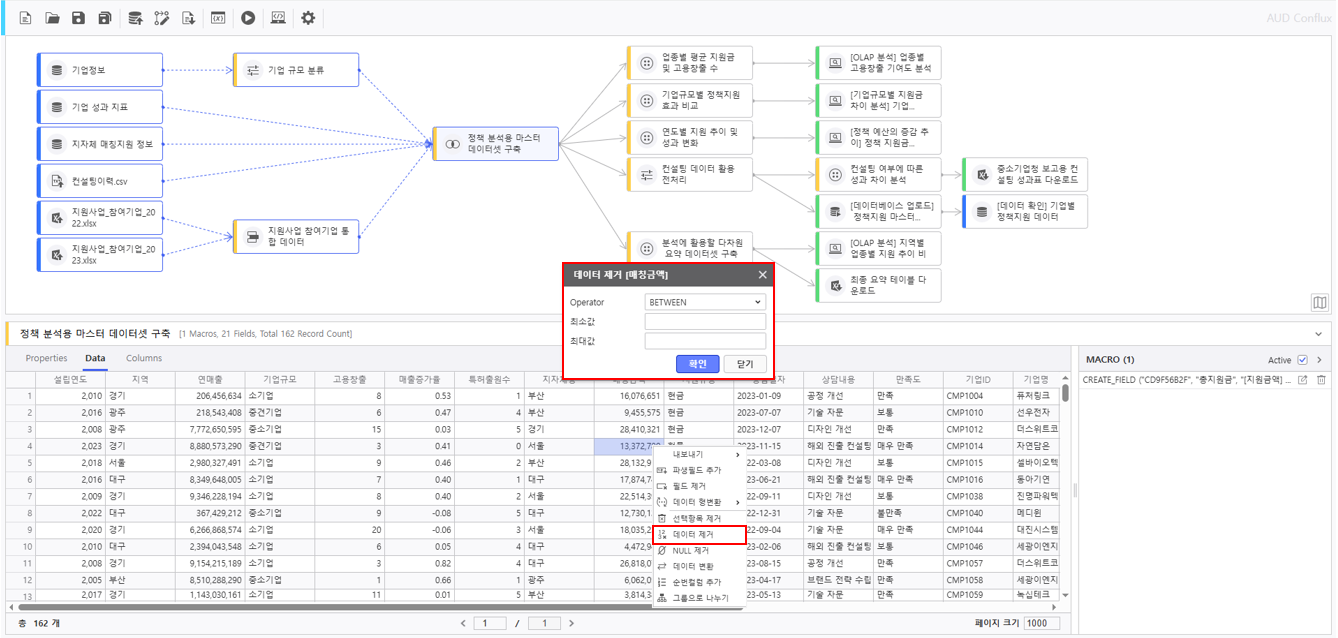
Task: Open settings via the gear icon
Action: coord(308,18)
